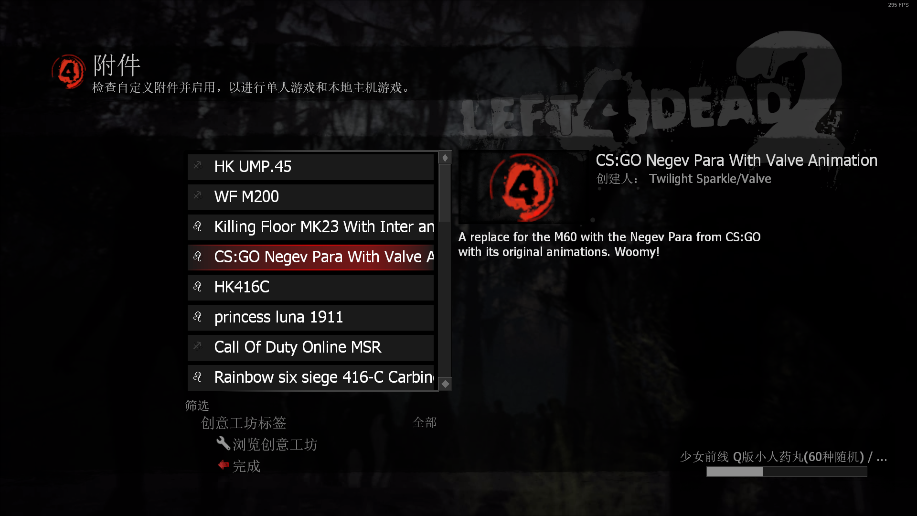The height and width of the screenshot is (516, 917).
Task: Click the Left 4 Dead addon thumbnail image
Action: click(x=523, y=187)
